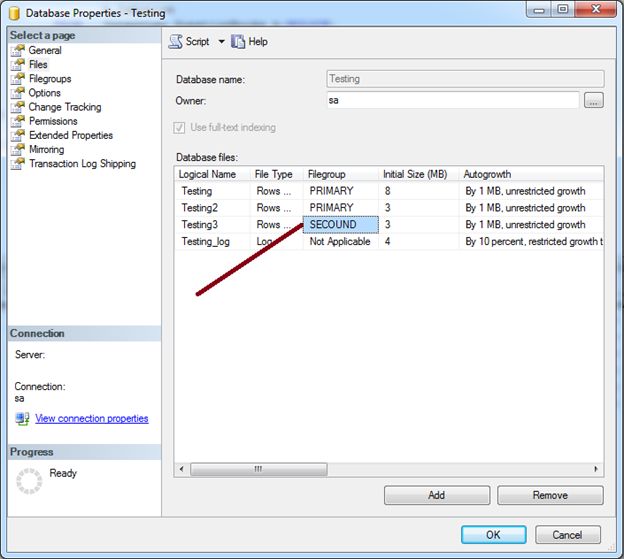Click PRIMARY filegroup of Testing2 row
Image resolution: width=624 pixels, height=559 pixels.
pyautogui.click(x=341, y=208)
